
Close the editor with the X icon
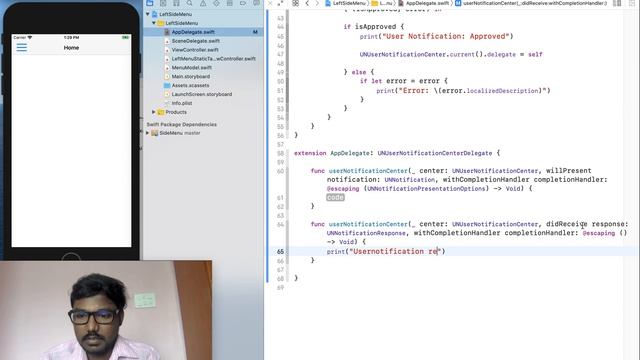270,3
